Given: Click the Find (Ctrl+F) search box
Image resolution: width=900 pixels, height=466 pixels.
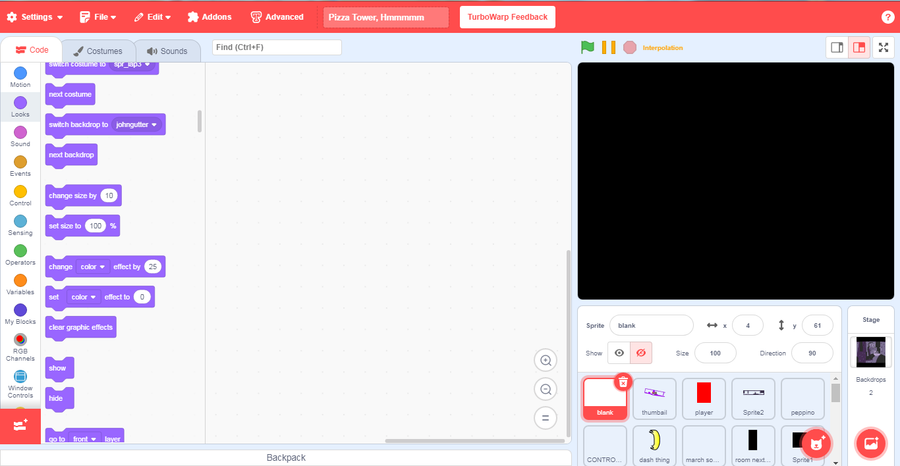Looking at the screenshot, I should (x=277, y=47).
